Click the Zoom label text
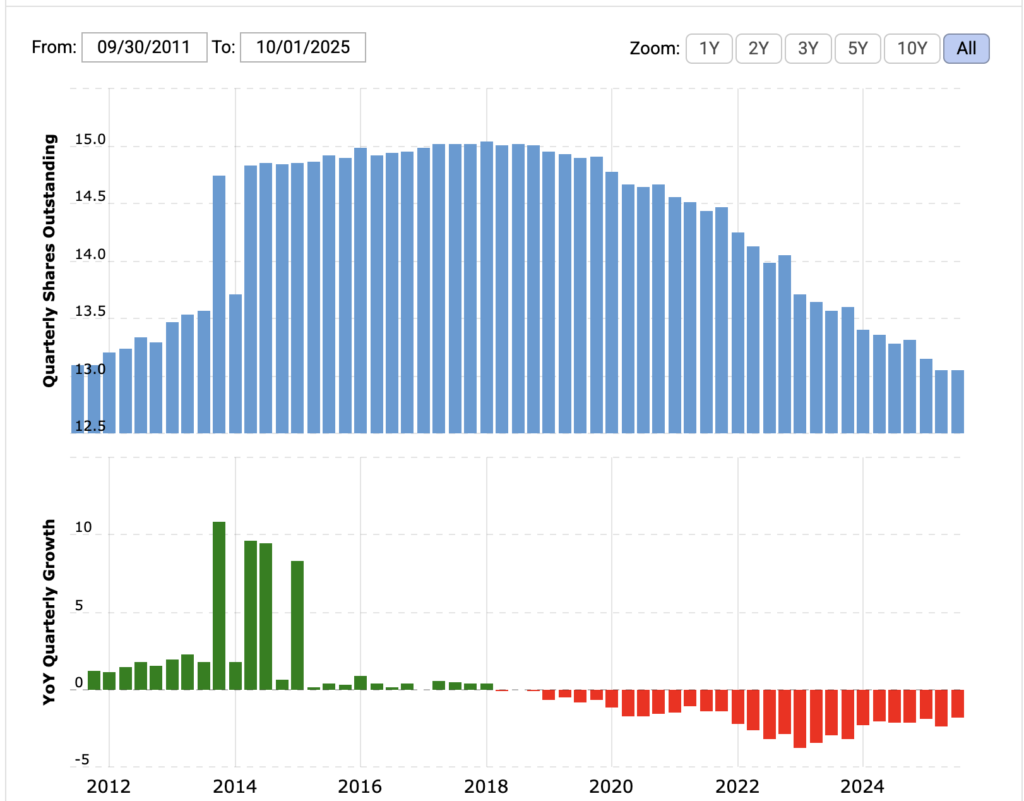1024x801 pixels. (x=654, y=48)
